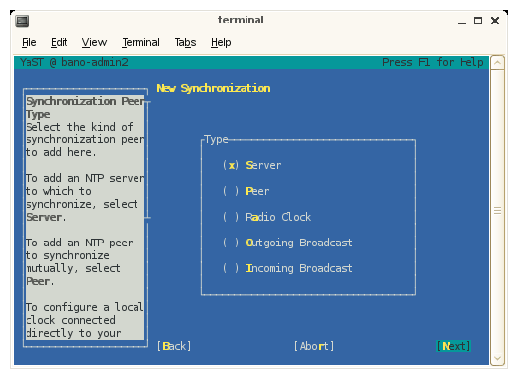Open the Terminal menu
518x379 pixels.
click(141, 42)
